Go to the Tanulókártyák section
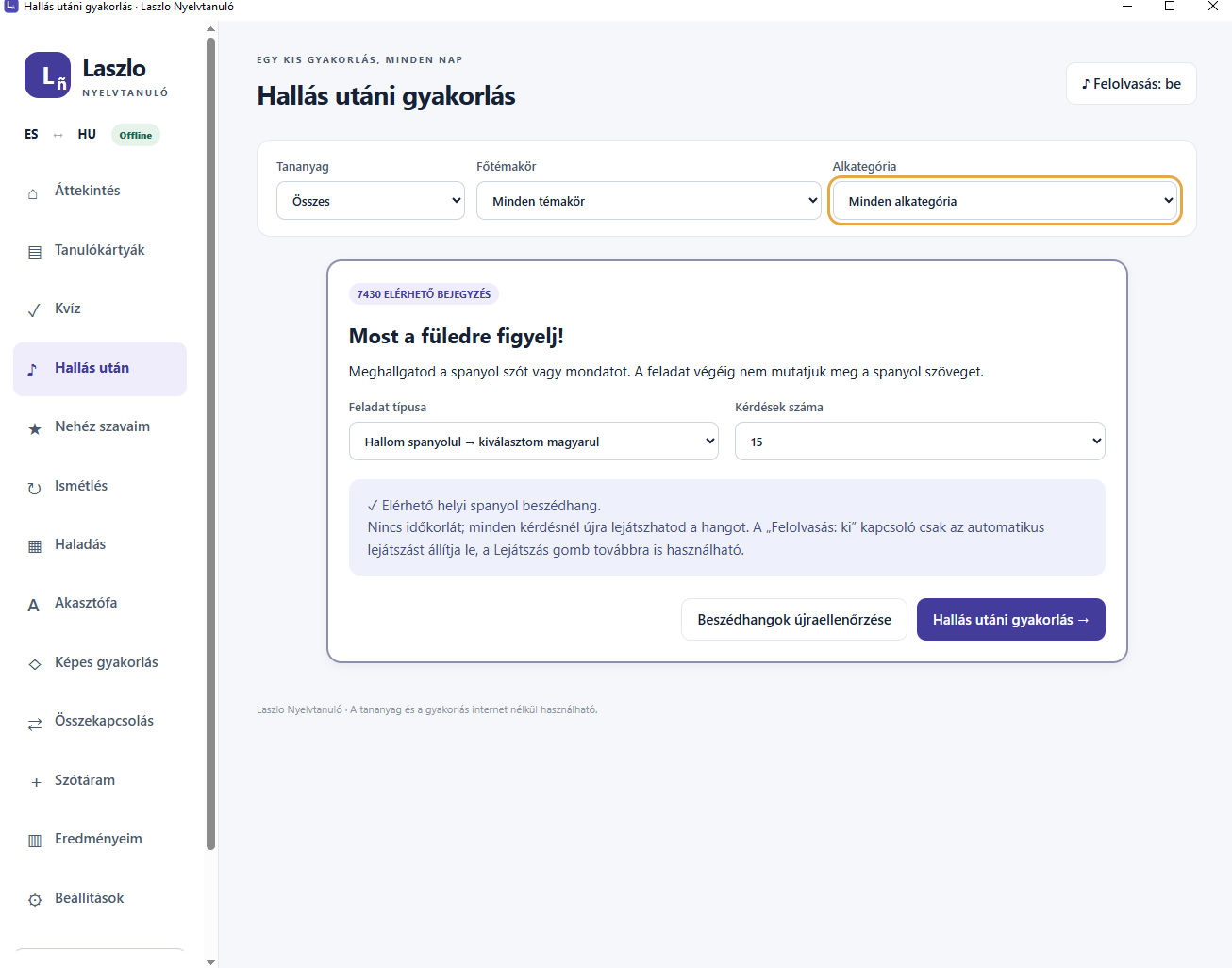 pyautogui.click(x=100, y=251)
